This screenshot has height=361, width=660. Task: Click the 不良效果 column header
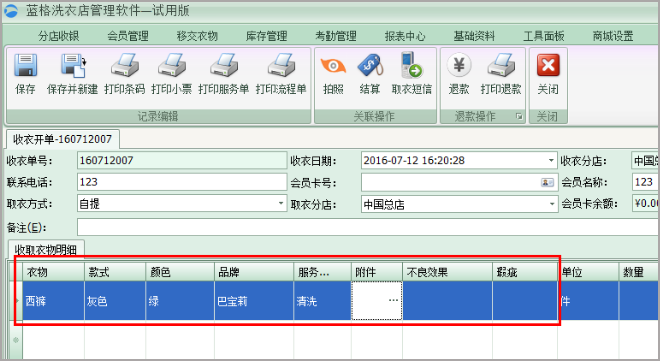pos(447,272)
